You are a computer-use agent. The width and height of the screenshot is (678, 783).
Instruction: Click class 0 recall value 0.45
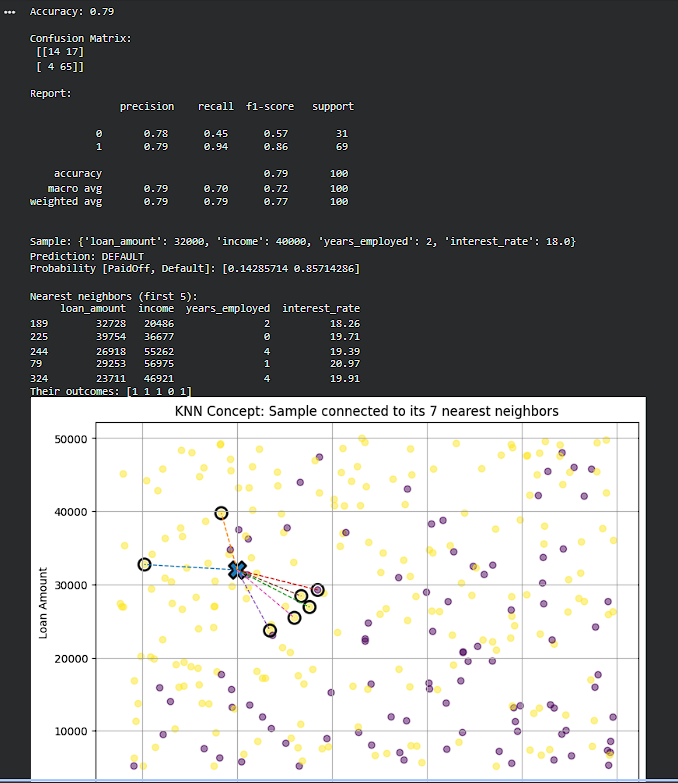pos(216,133)
